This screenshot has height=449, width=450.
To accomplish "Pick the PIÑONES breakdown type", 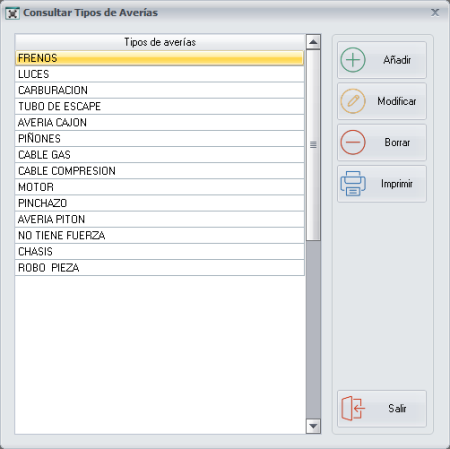I will point(159,139).
